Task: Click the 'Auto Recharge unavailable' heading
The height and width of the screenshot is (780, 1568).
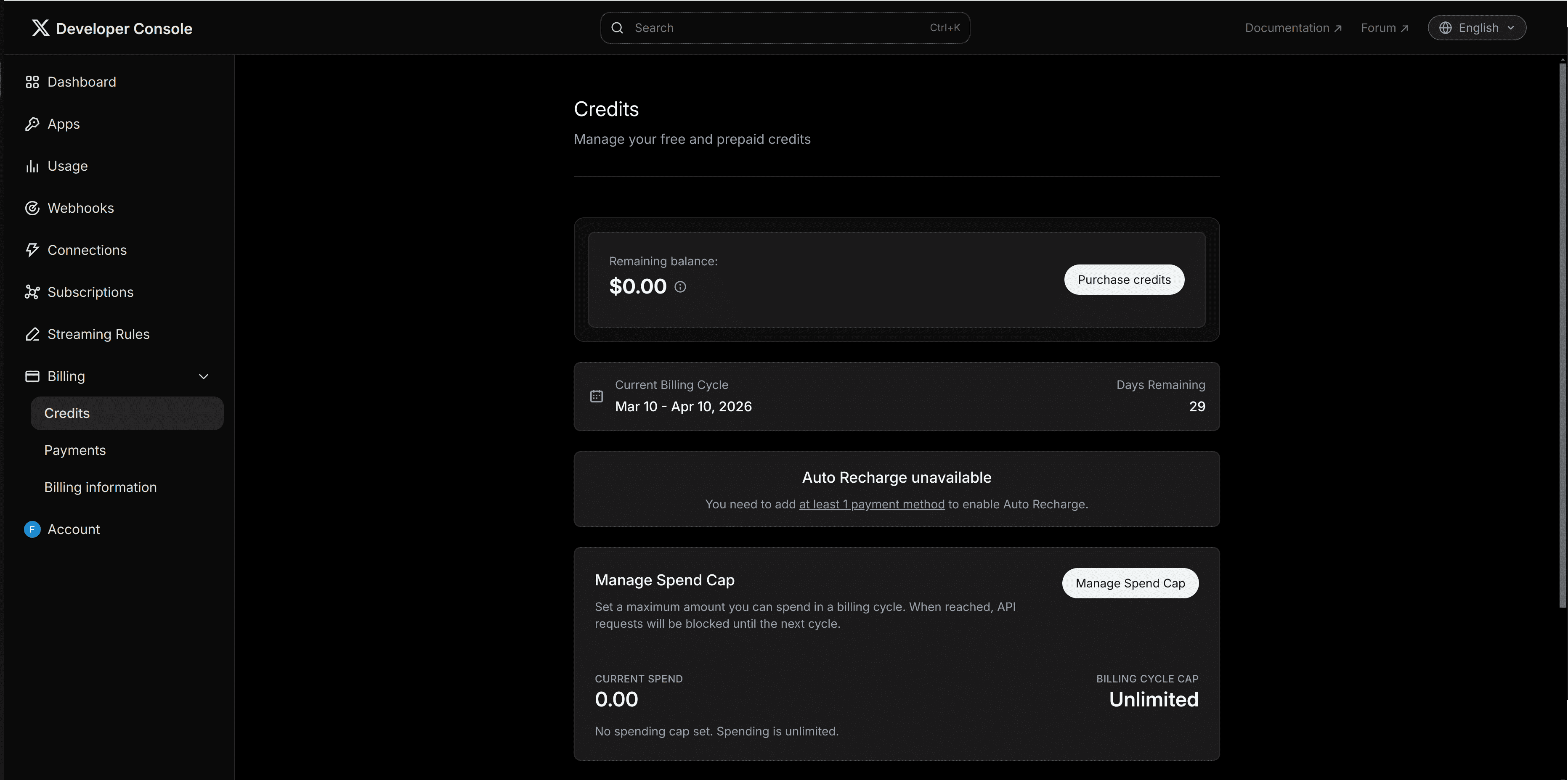Action: point(897,478)
